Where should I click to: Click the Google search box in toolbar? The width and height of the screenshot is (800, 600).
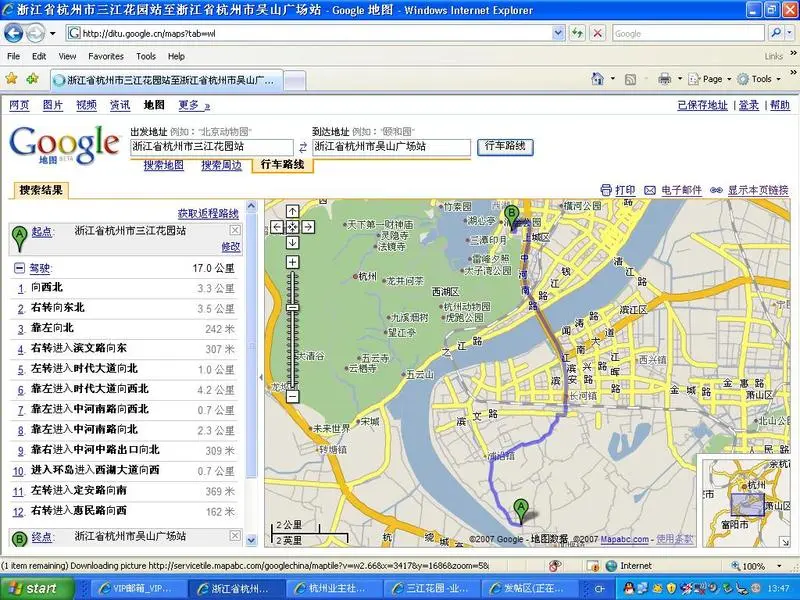[688, 34]
